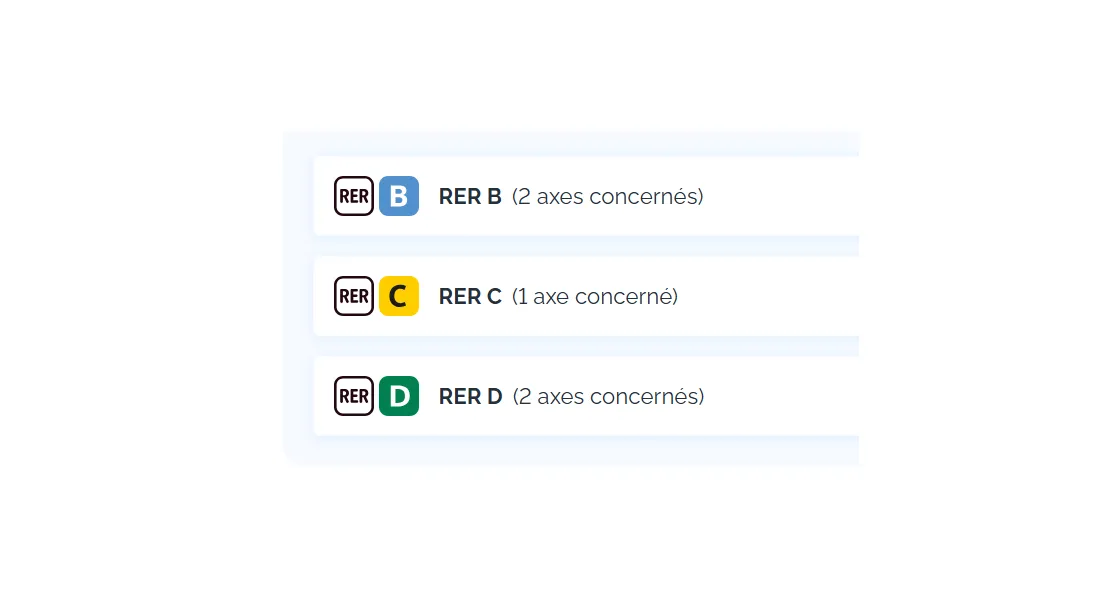Click the RER logo beside the yellow C badge

tap(354, 296)
